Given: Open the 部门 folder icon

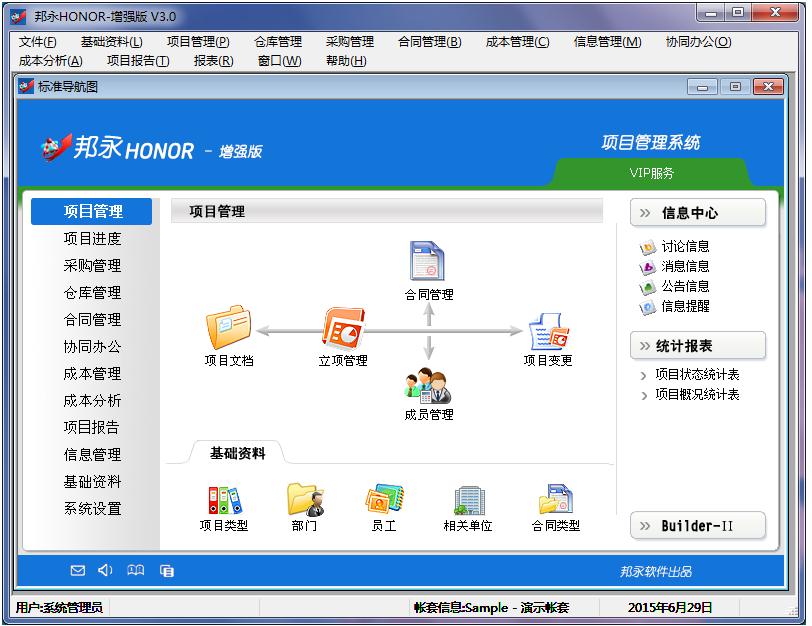Looking at the screenshot, I should [x=304, y=499].
